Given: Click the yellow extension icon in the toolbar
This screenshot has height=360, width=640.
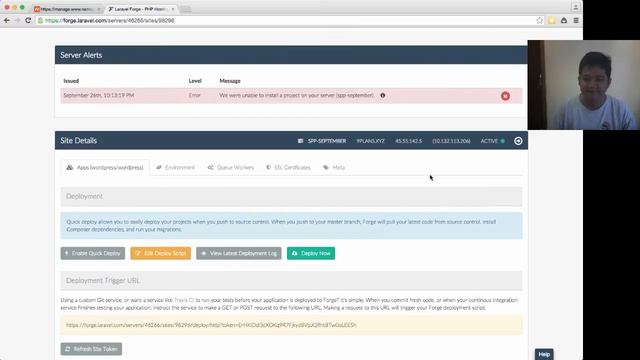Looking at the screenshot, I should click(552, 20).
